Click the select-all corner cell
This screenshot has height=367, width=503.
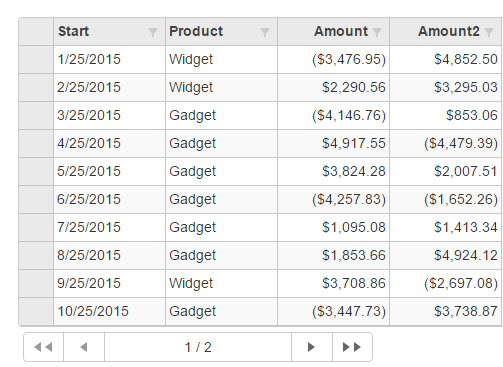click(x=36, y=31)
